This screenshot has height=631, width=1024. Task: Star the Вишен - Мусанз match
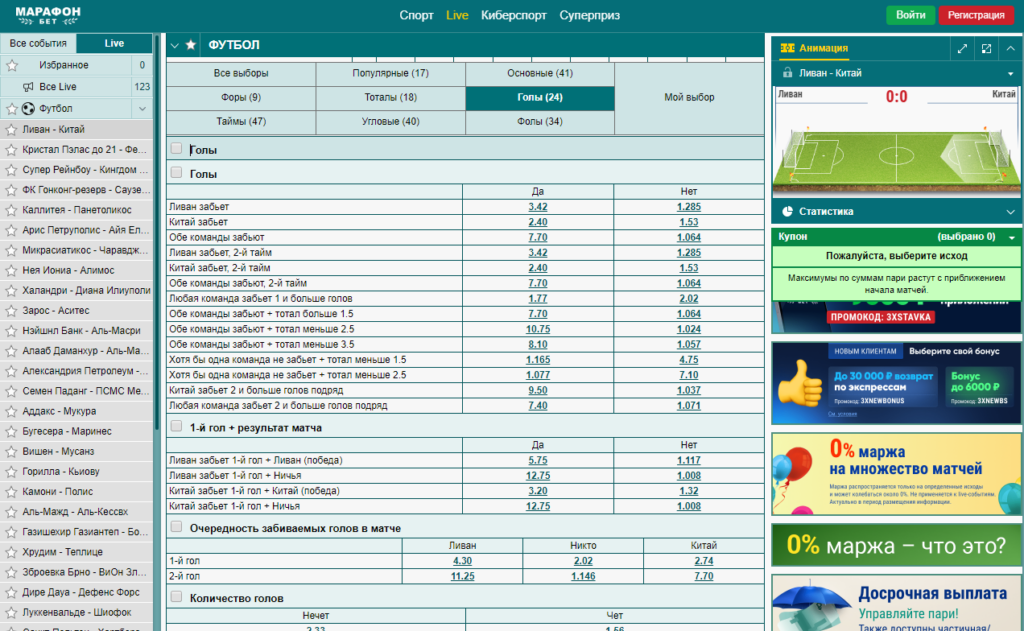[10, 451]
